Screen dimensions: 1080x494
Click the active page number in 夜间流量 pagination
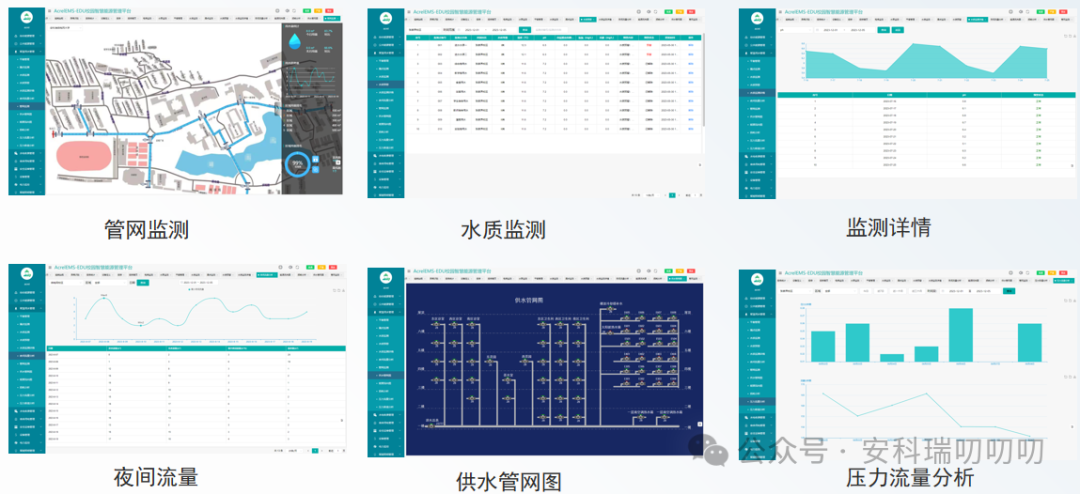coord(315,451)
